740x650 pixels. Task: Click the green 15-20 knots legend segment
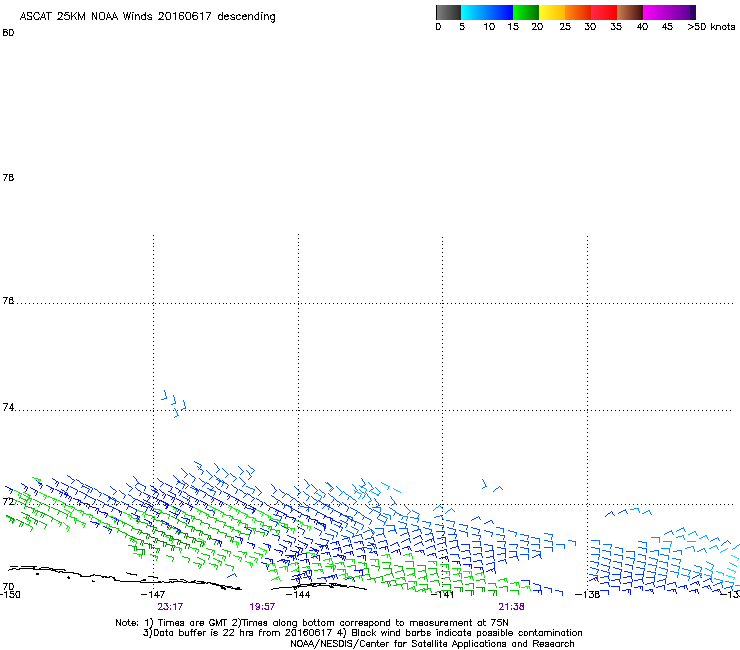[526, 12]
